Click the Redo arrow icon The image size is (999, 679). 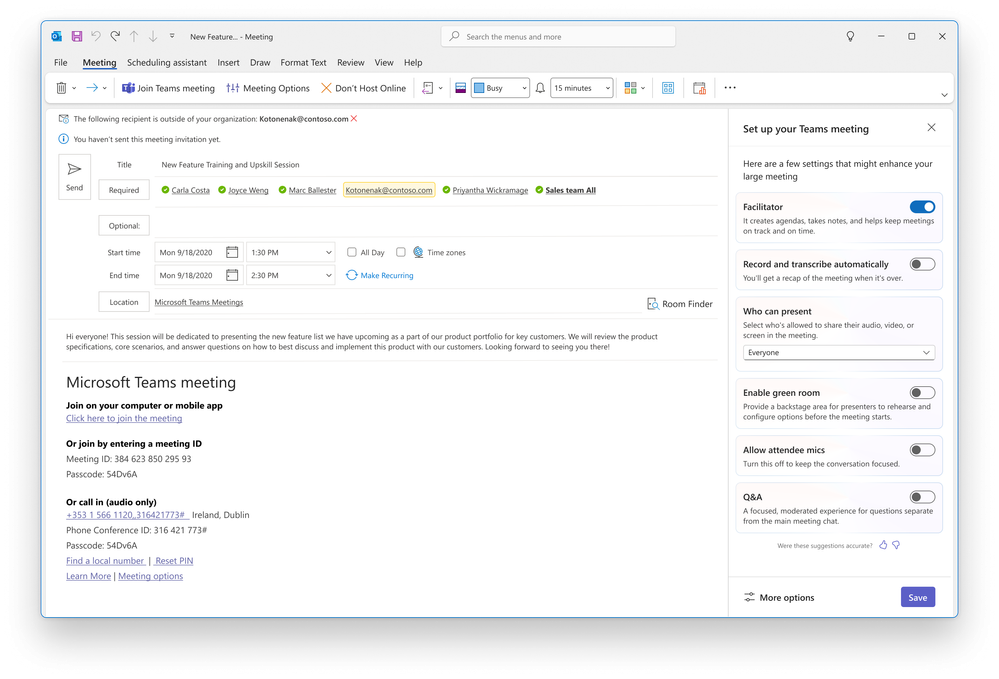click(x=115, y=36)
